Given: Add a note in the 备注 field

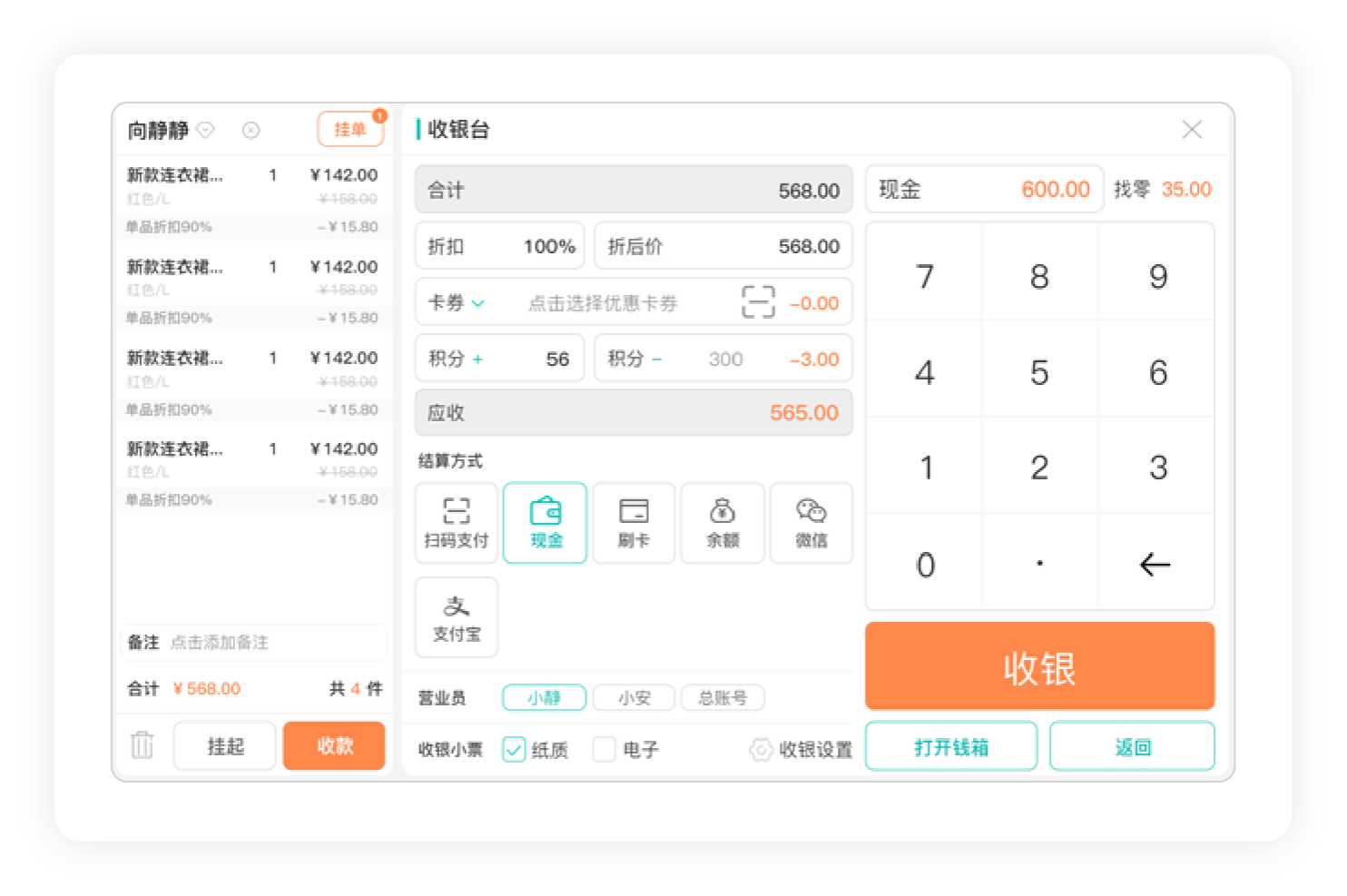Looking at the screenshot, I should pos(253,642).
